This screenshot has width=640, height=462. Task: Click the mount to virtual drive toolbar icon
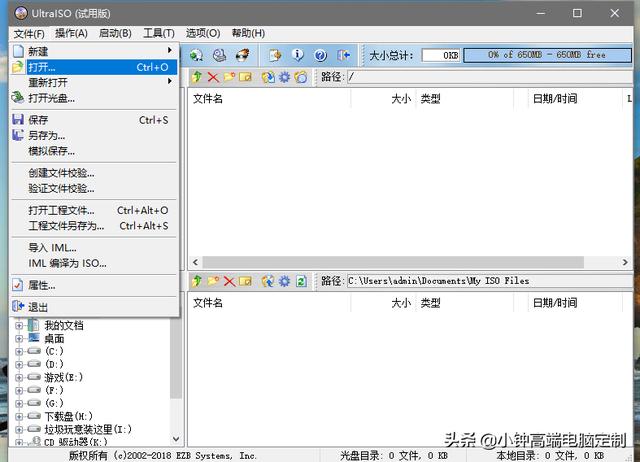point(196,55)
